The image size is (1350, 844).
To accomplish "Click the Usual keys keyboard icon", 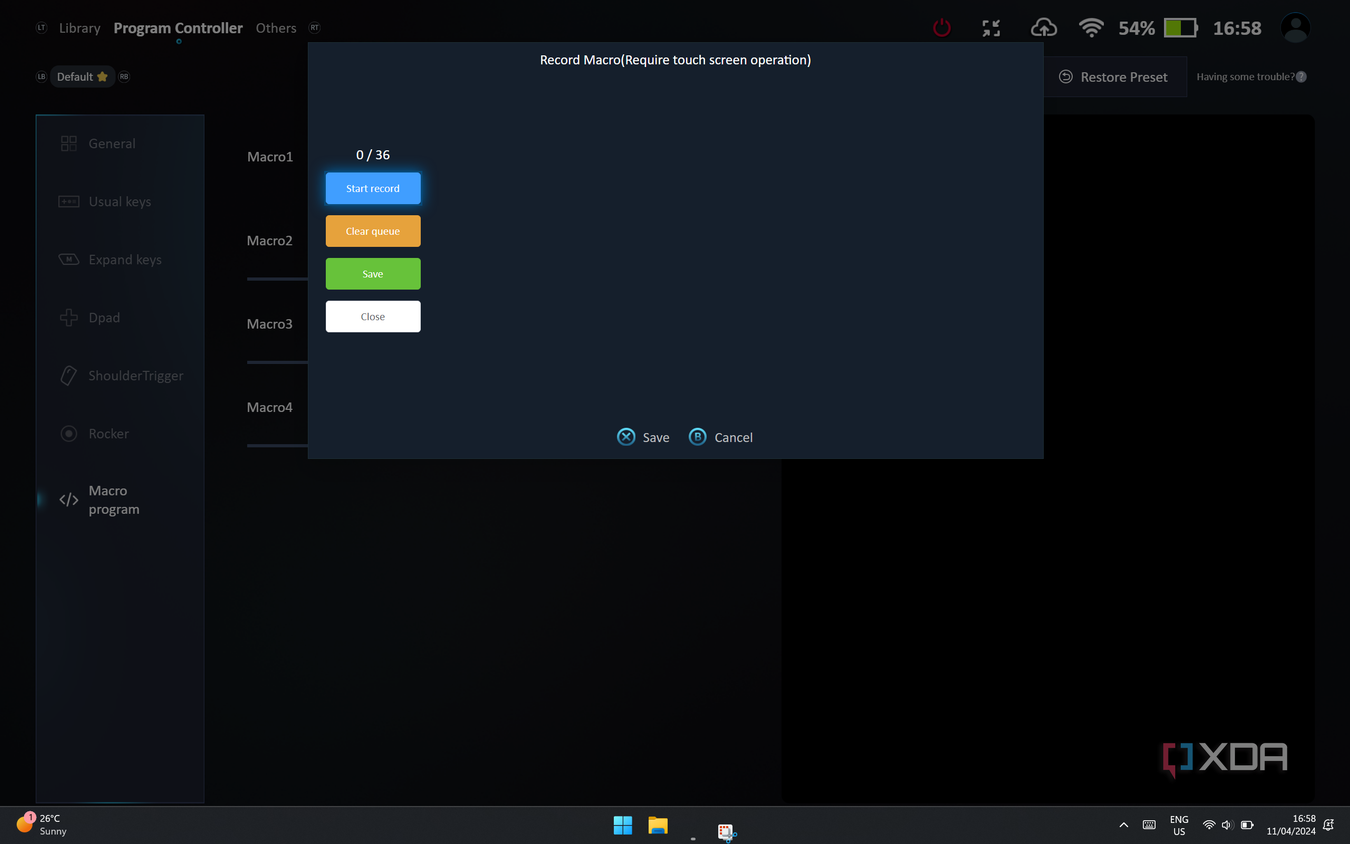I will point(69,202).
